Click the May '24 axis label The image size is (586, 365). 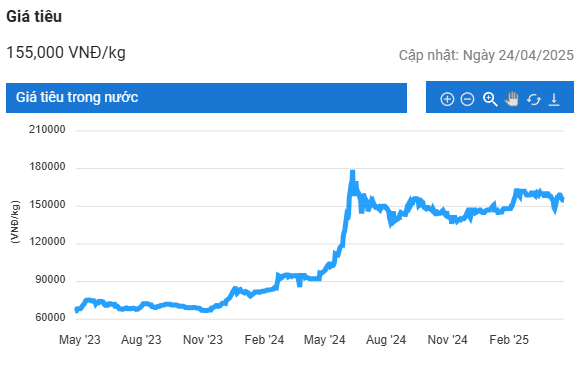(324, 340)
